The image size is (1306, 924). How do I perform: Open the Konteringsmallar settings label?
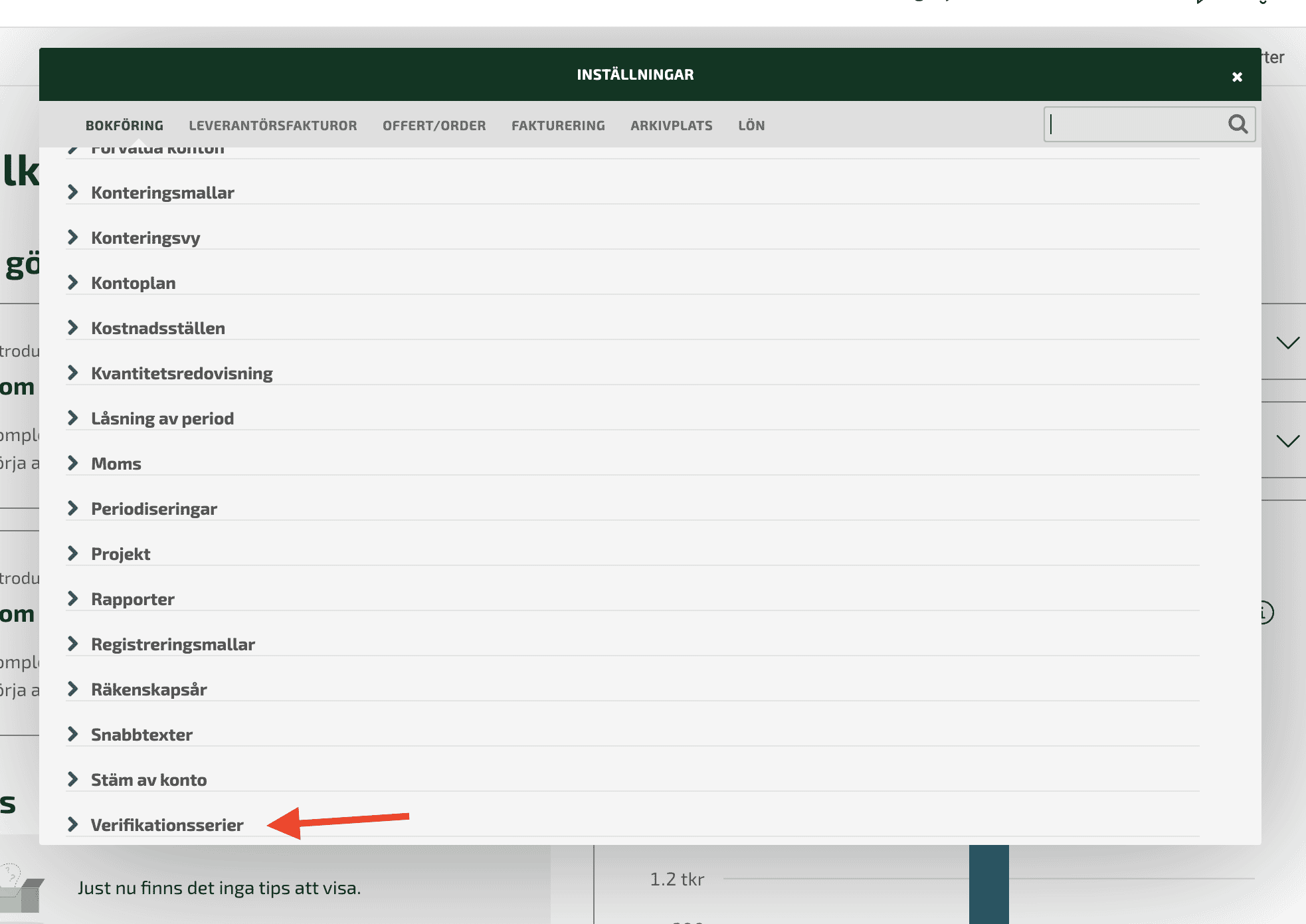[163, 193]
